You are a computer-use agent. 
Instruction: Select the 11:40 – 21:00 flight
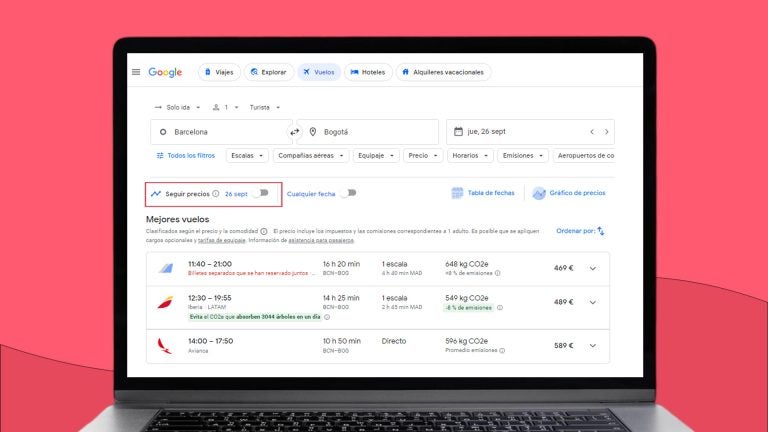378,269
